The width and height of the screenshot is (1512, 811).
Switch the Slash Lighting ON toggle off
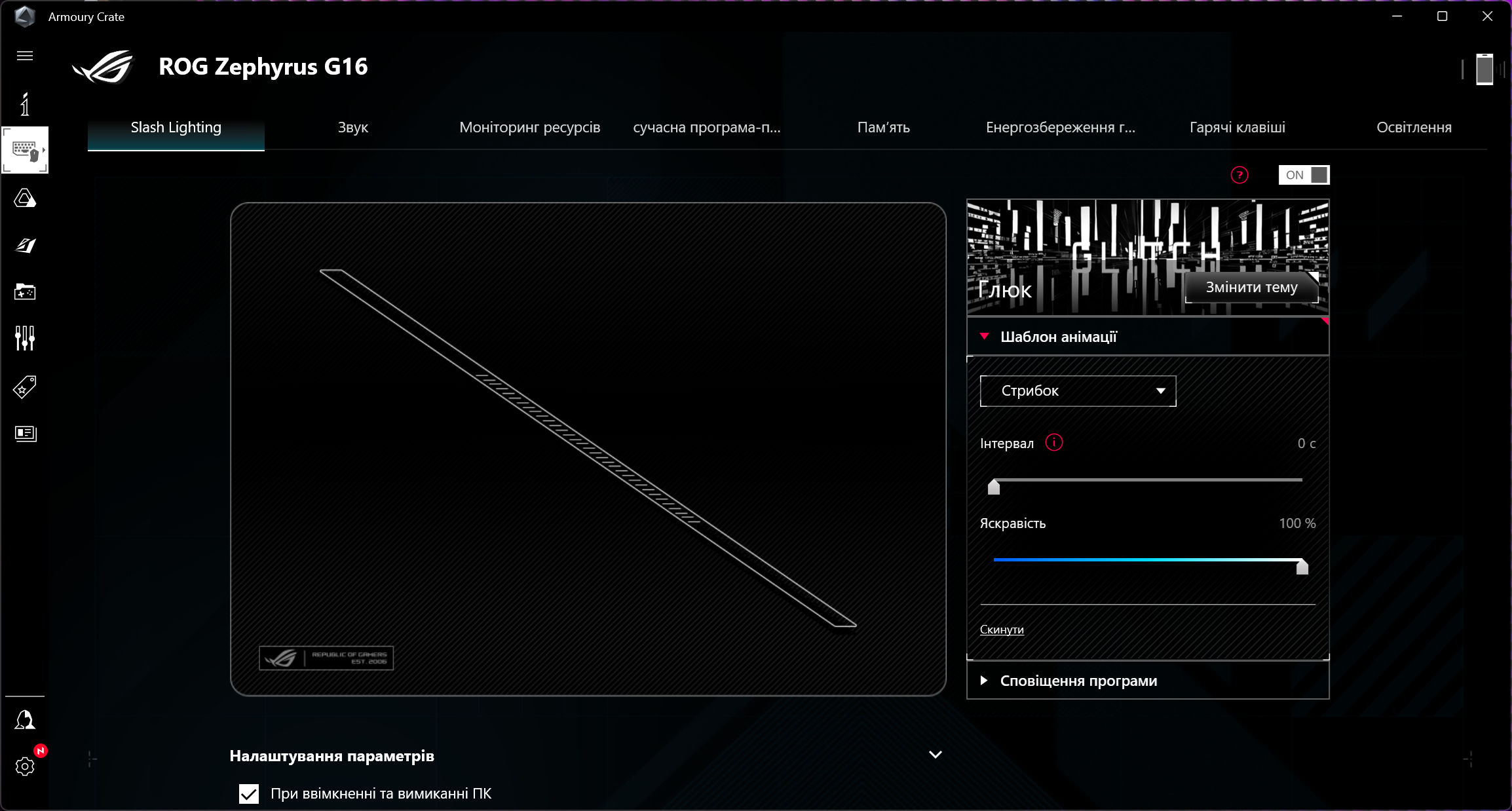(x=1303, y=175)
